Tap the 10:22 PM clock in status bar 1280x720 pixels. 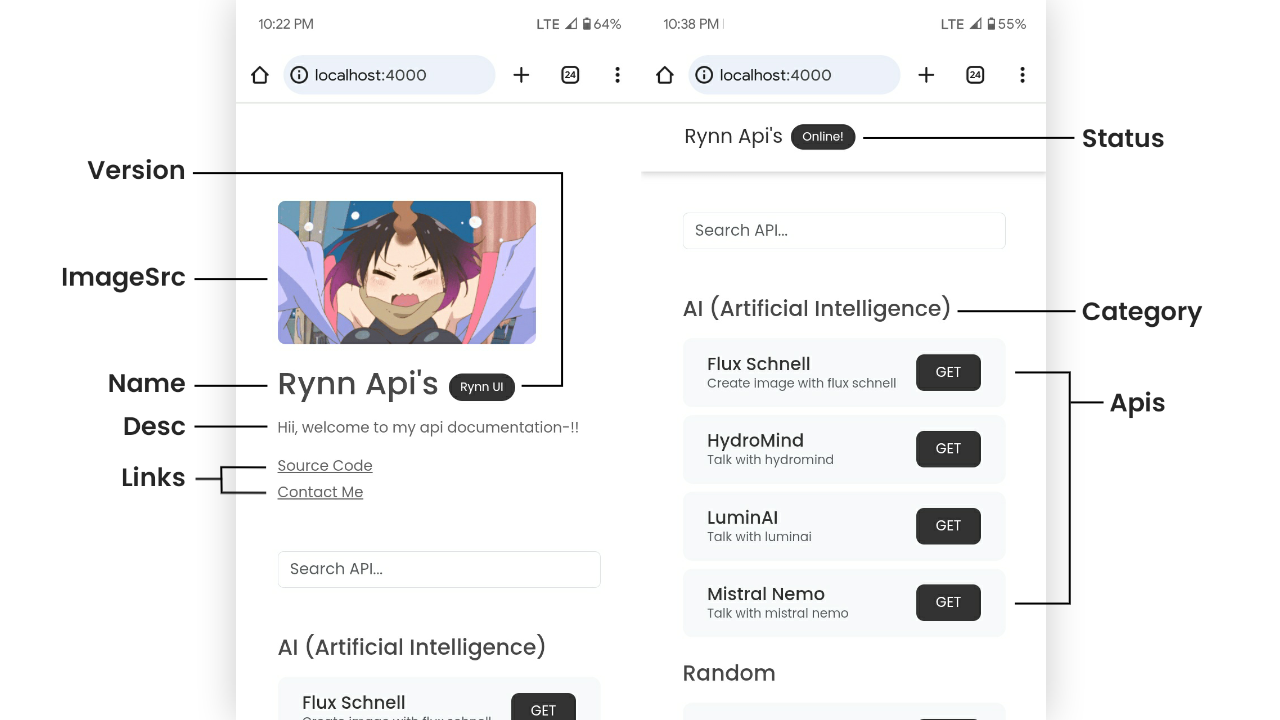coord(286,24)
